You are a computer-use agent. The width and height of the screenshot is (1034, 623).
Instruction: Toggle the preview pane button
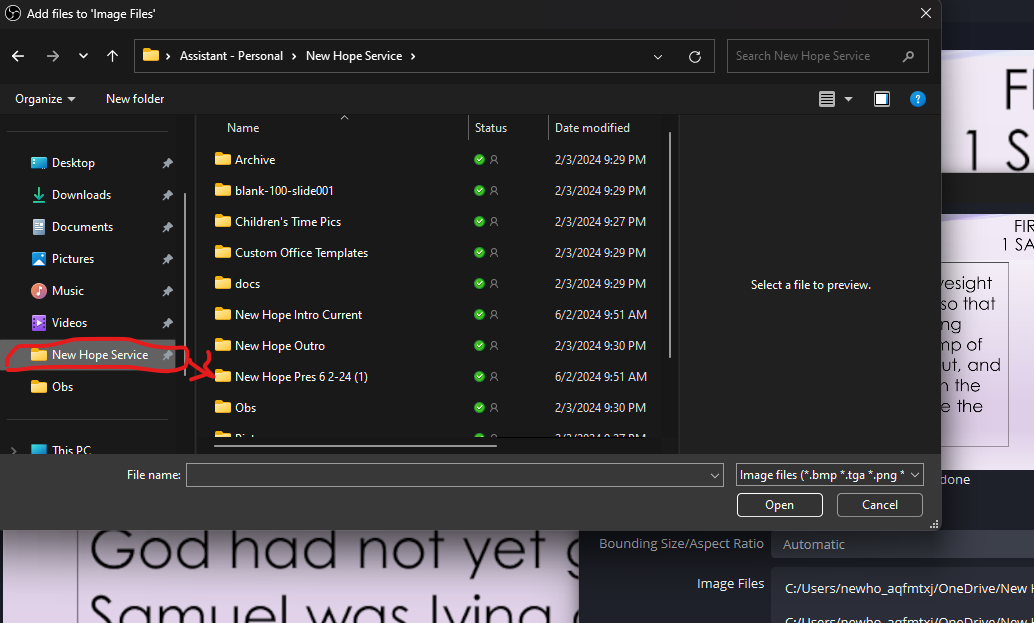(x=881, y=98)
